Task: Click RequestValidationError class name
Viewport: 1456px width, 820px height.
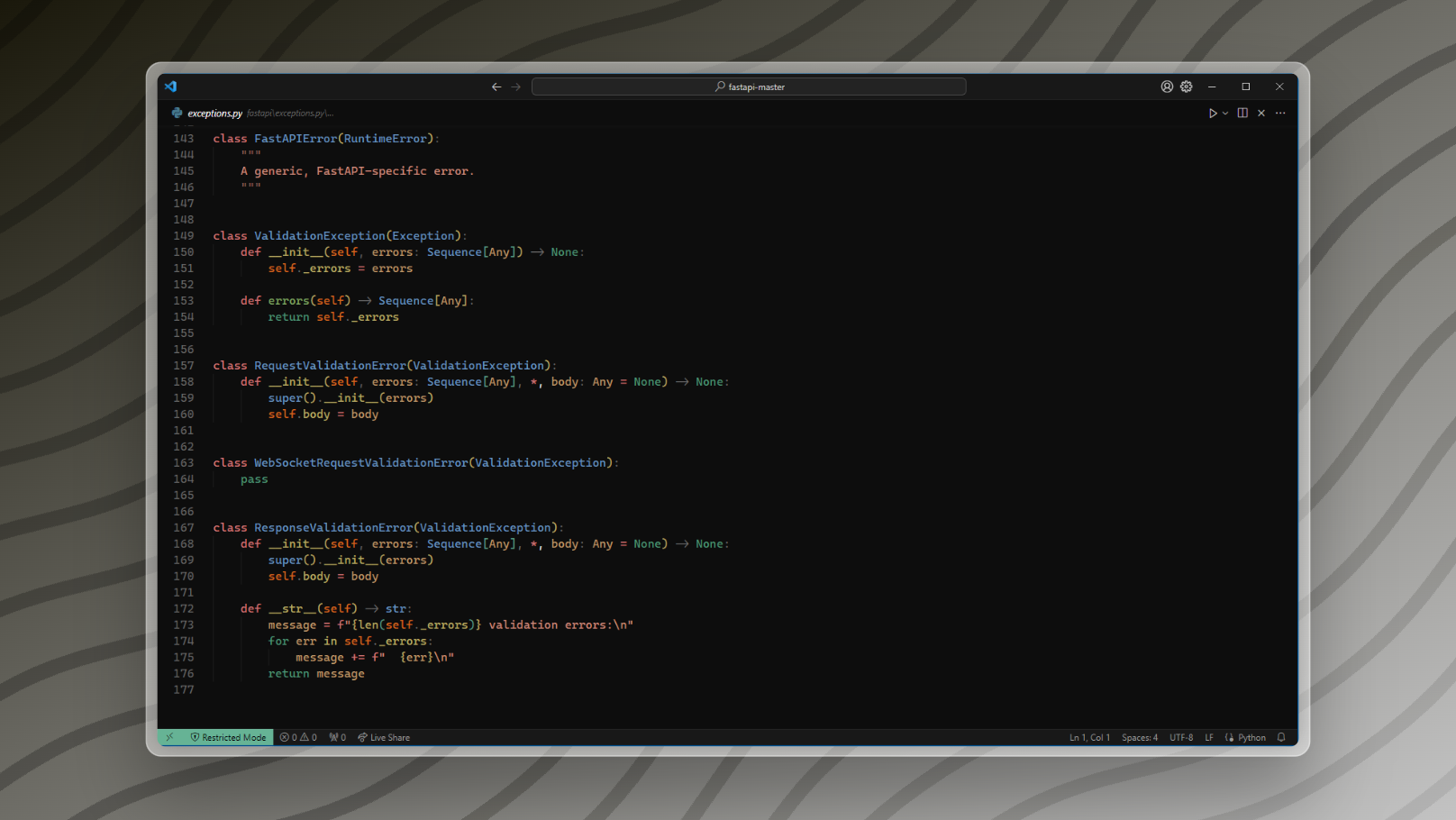Action: tap(330, 366)
